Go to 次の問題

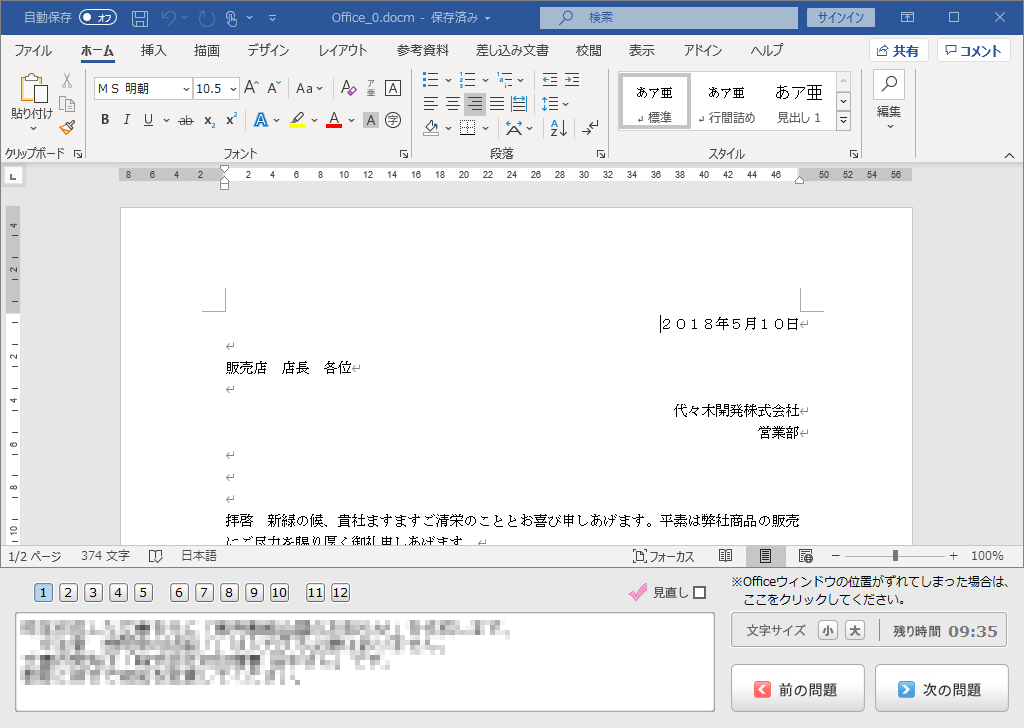point(942,689)
